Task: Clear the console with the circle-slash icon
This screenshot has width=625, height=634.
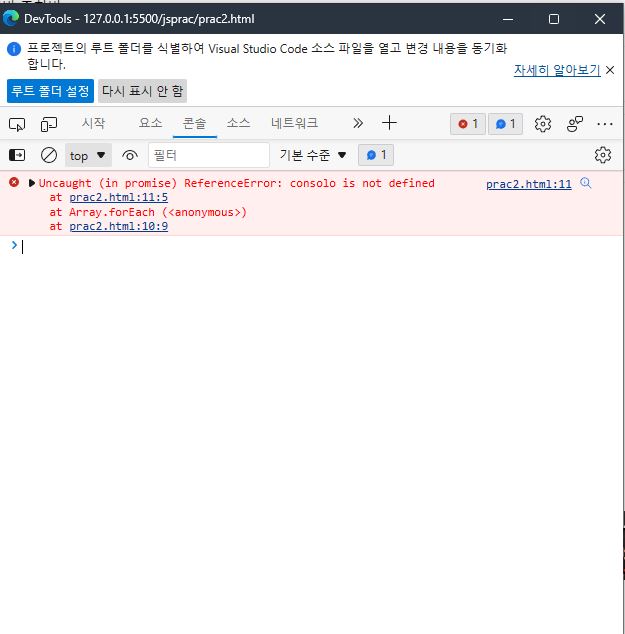Action: (x=49, y=155)
